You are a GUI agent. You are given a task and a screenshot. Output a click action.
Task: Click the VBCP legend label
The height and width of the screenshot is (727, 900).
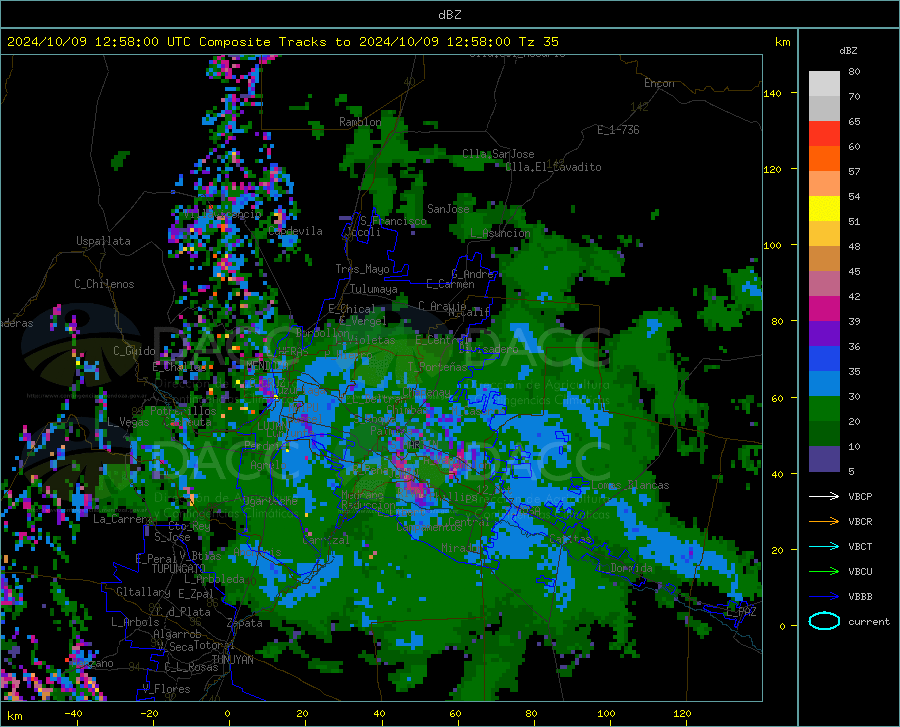[860, 496]
